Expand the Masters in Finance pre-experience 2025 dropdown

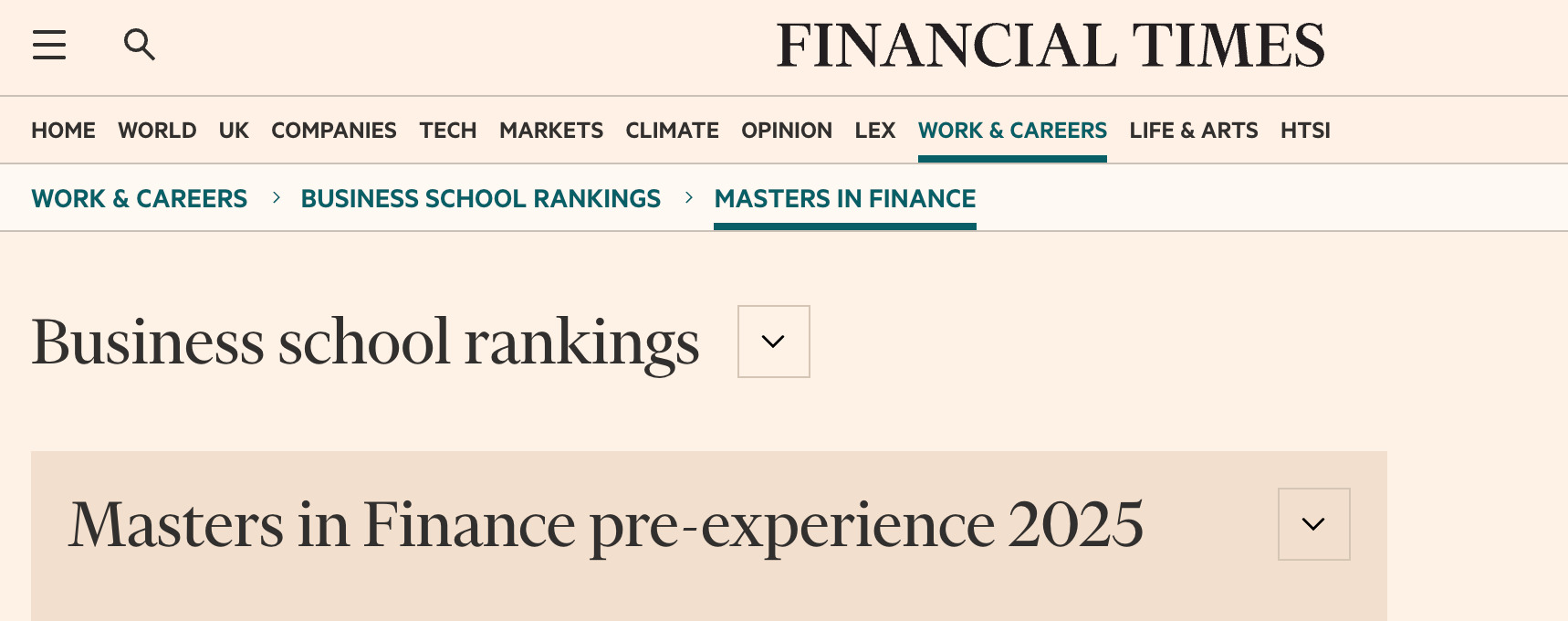(1313, 524)
